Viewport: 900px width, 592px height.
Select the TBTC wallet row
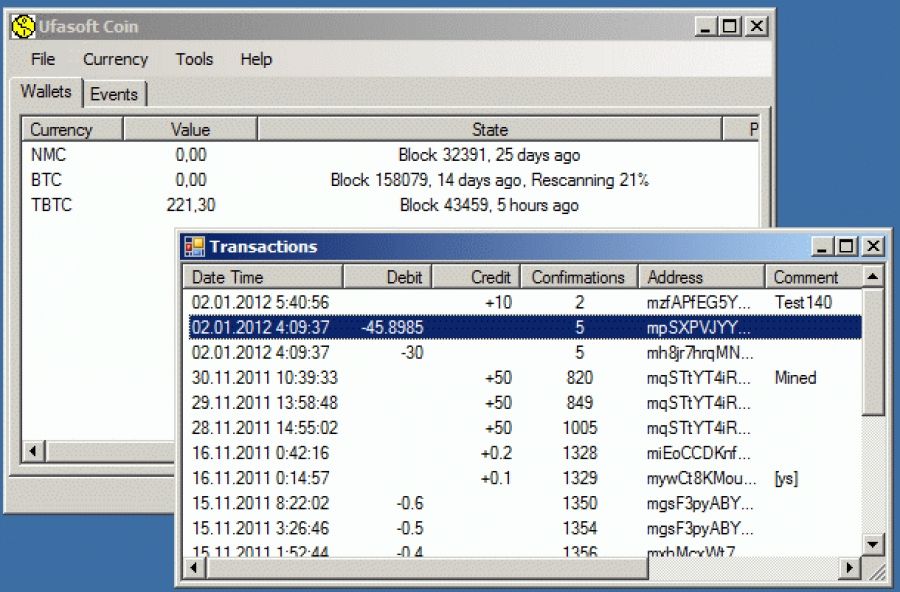pyautogui.click(x=52, y=205)
